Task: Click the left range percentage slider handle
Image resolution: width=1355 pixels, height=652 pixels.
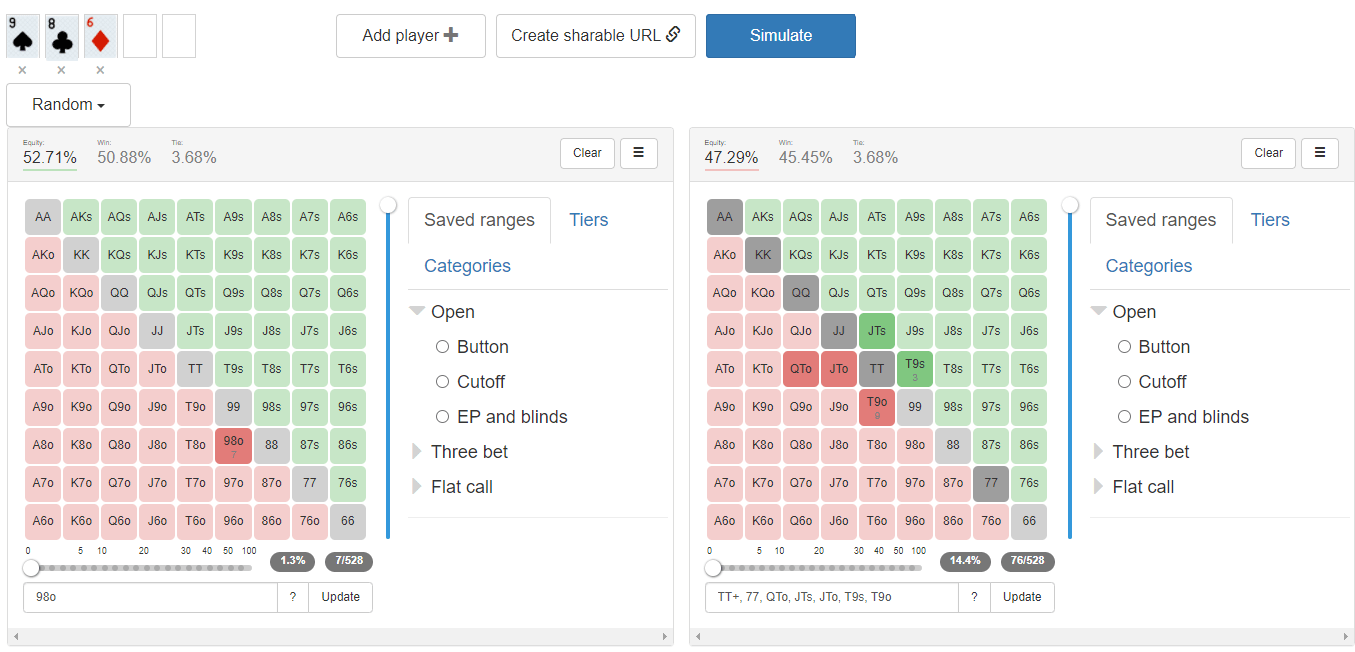Action: point(31,568)
